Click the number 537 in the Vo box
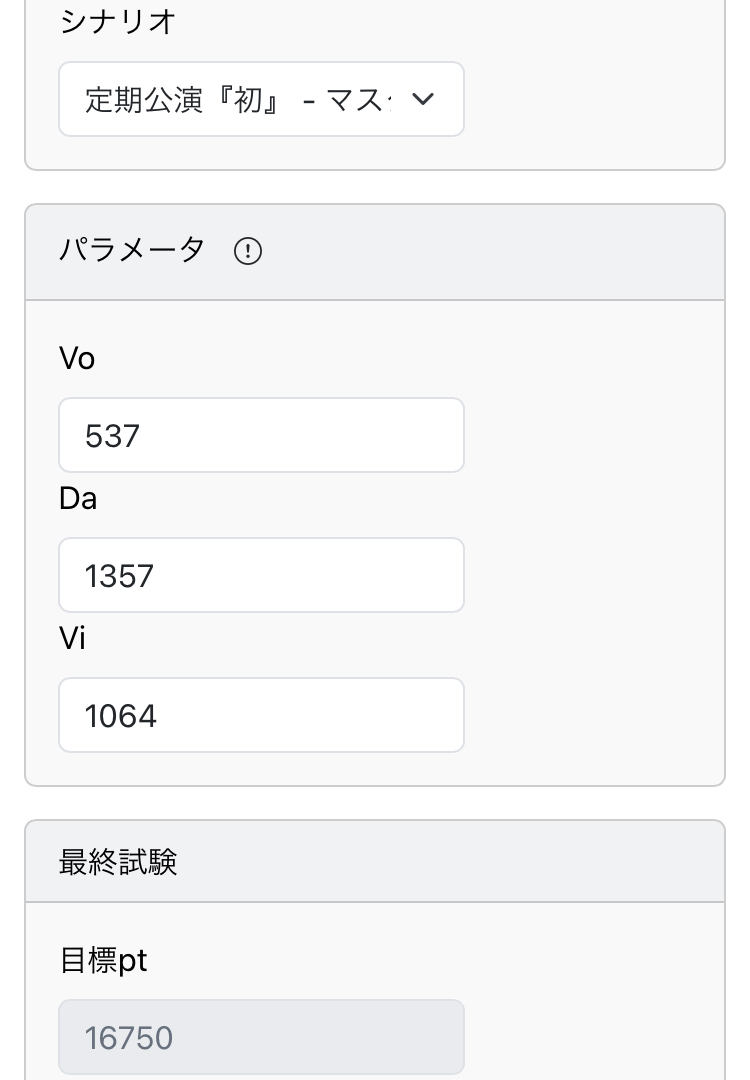The width and height of the screenshot is (750, 1080). (112, 436)
